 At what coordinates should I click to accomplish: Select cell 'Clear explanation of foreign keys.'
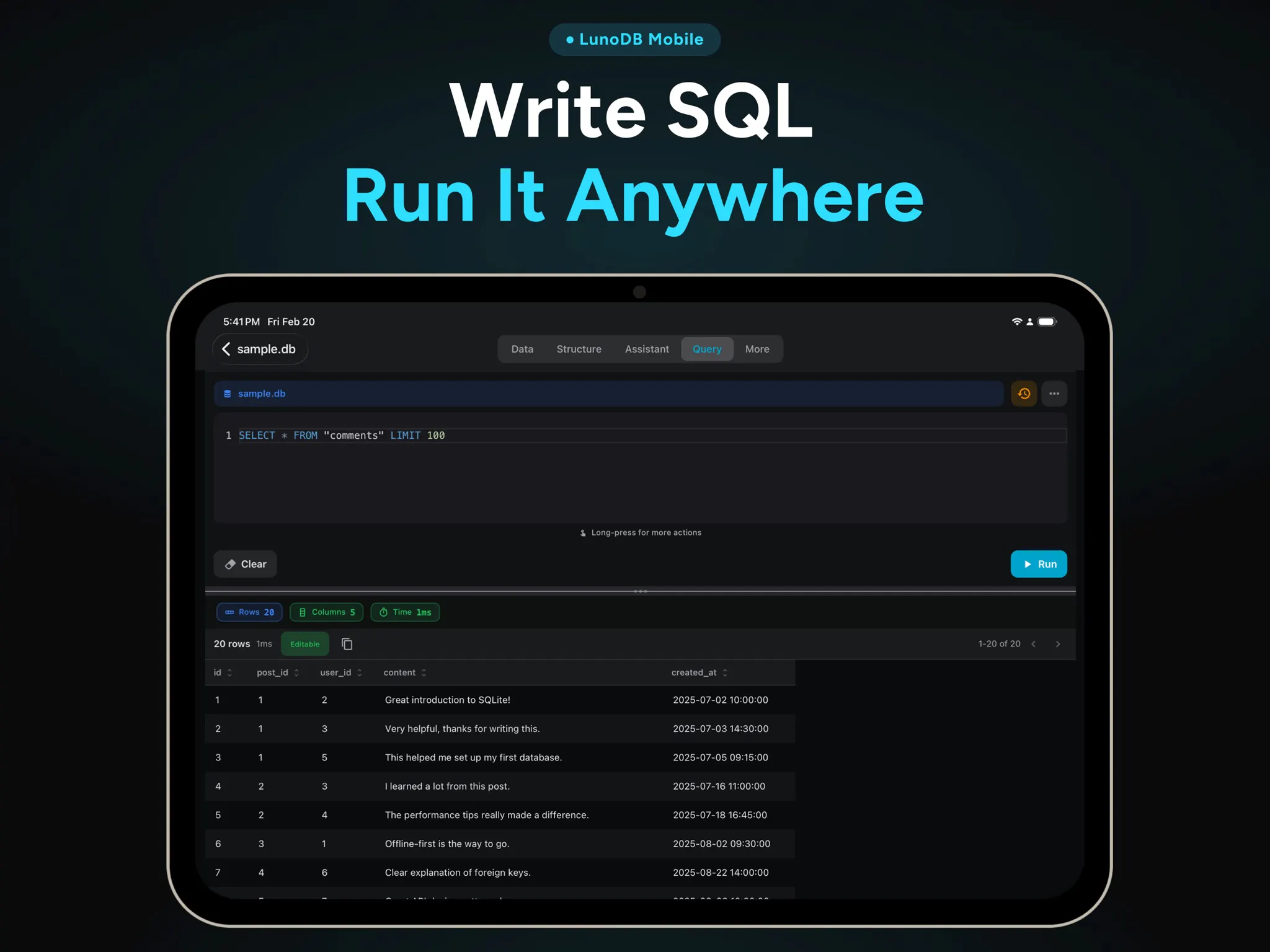coord(458,873)
